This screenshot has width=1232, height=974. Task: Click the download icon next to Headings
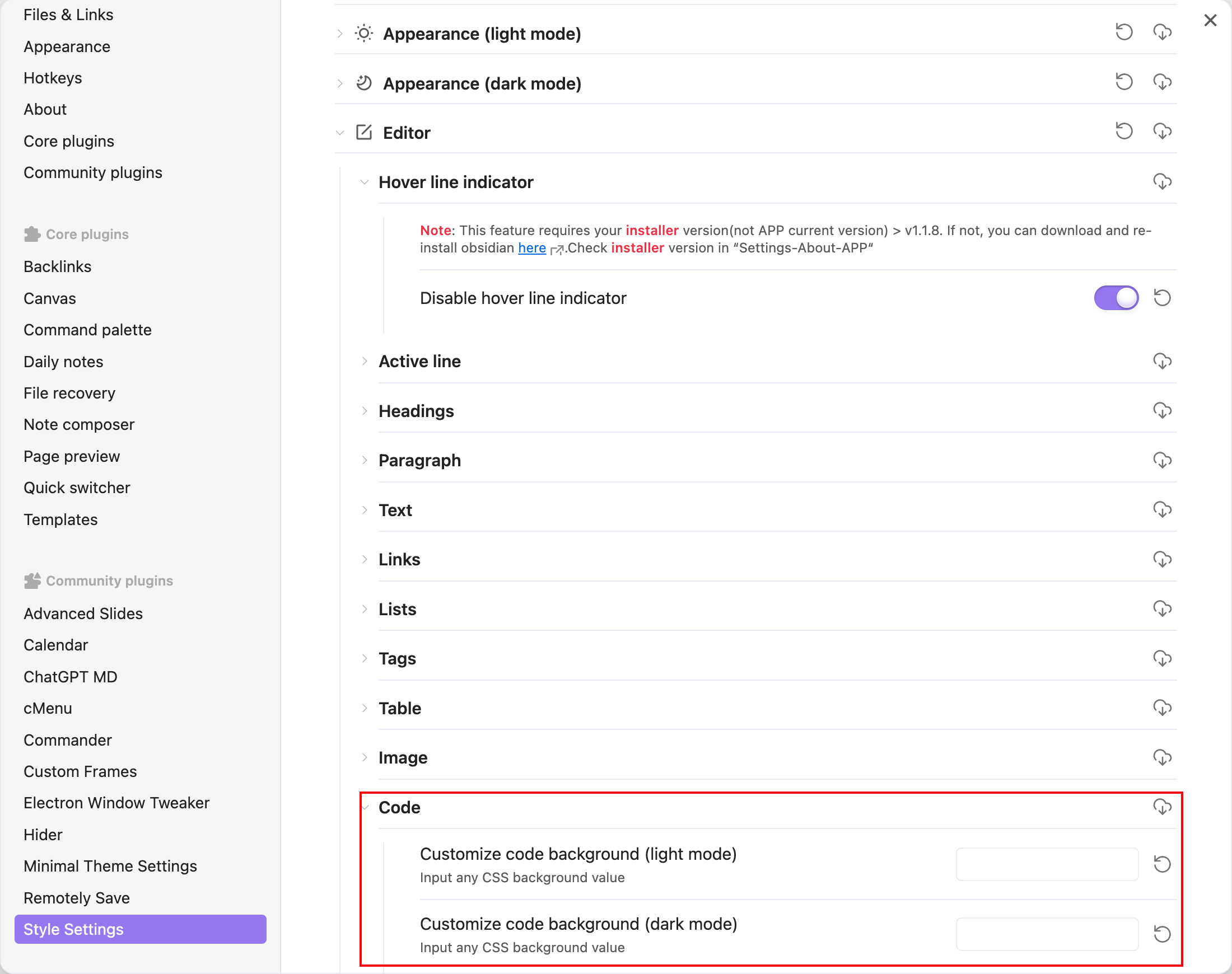1163,410
